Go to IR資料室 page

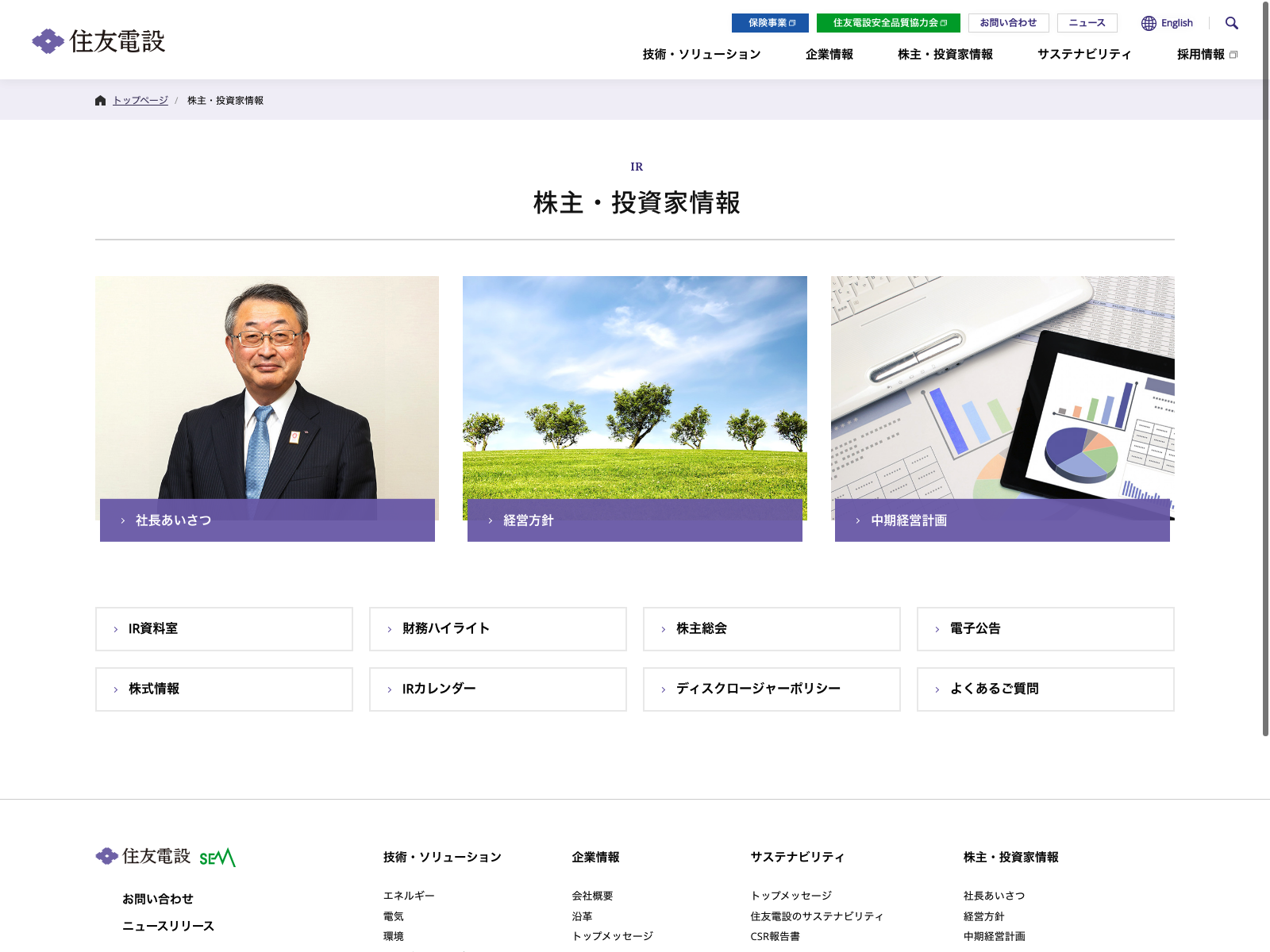224,629
